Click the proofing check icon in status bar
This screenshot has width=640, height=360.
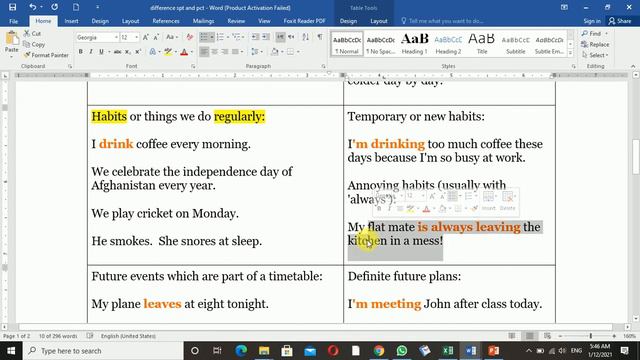pyautogui.click(x=90, y=336)
